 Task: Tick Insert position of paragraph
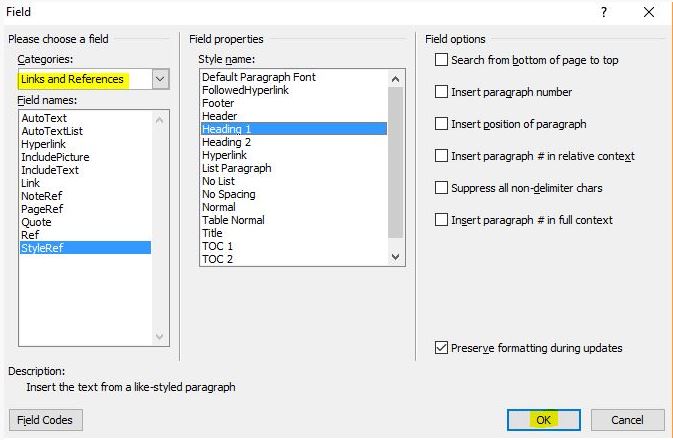441,124
